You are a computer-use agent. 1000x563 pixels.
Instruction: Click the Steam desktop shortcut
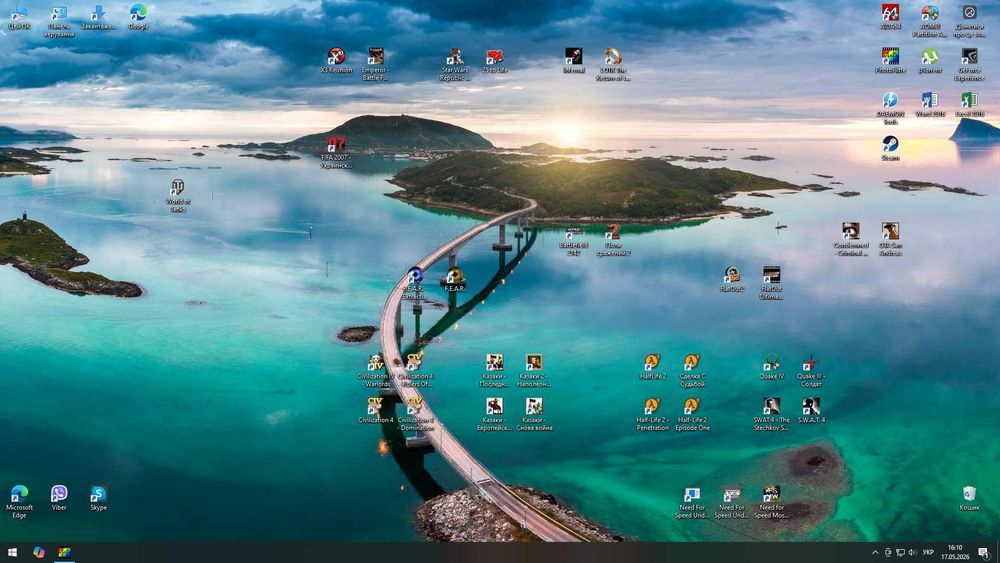(890, 148)
